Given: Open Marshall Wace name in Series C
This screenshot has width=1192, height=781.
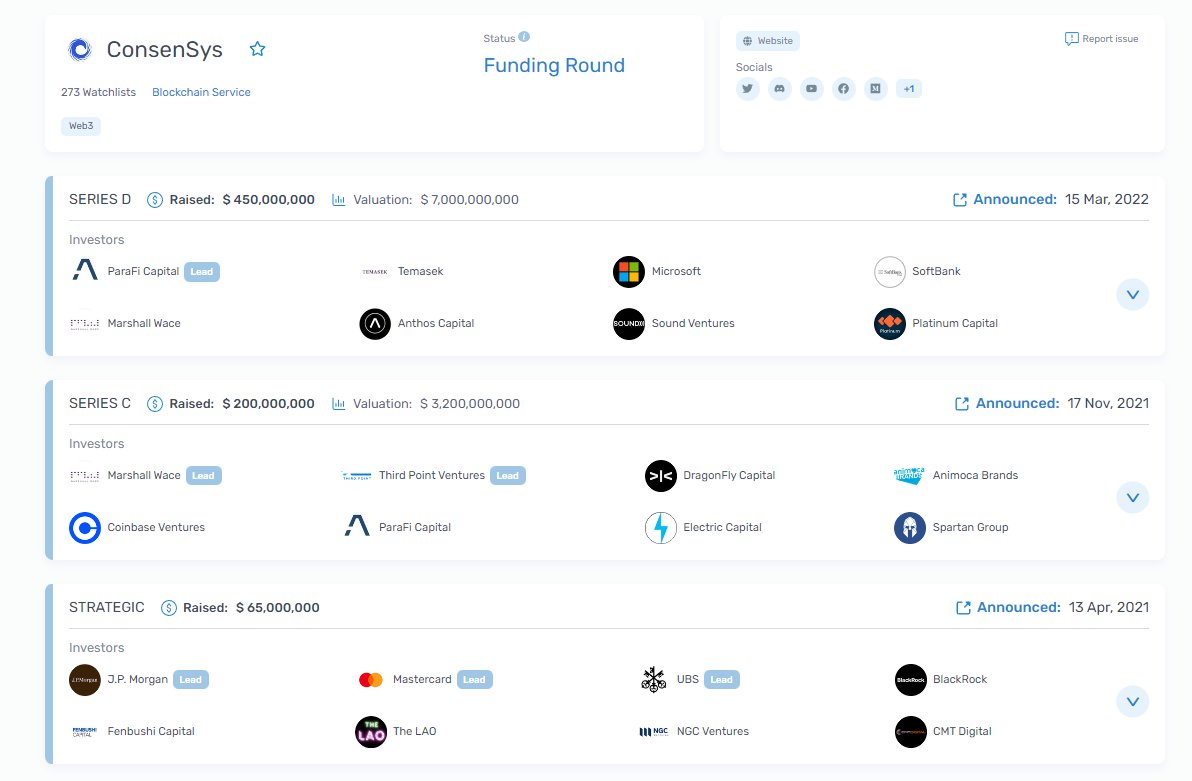Looking at the screenshot, I should (144, 475).
